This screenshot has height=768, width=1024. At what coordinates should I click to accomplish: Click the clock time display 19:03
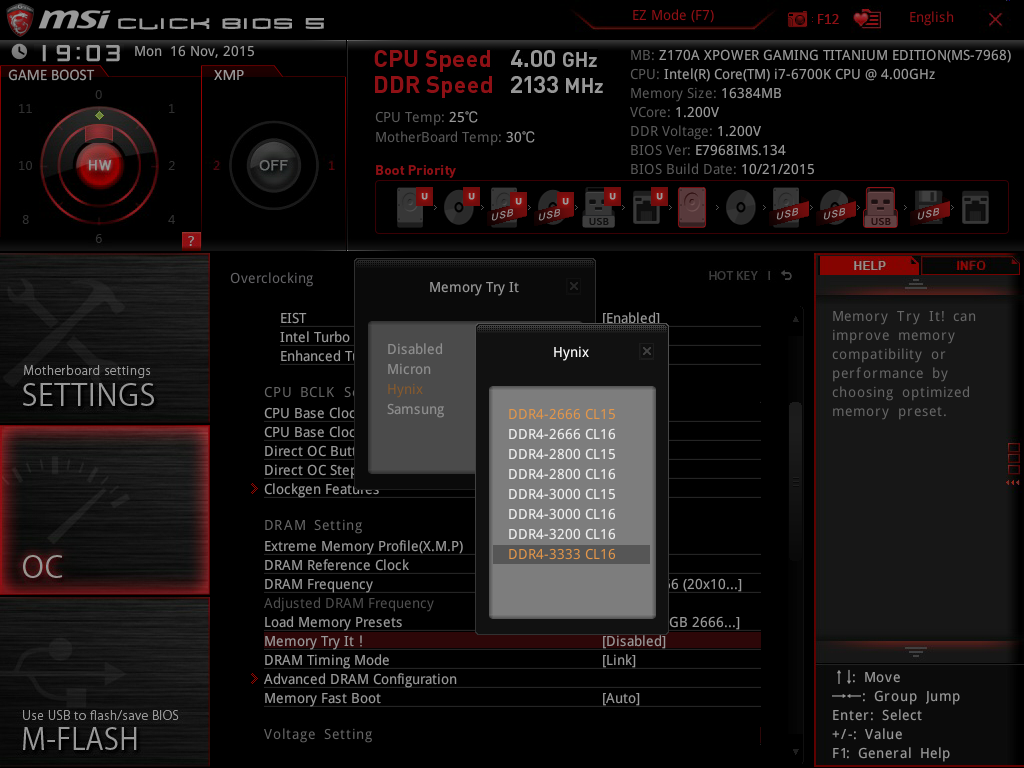(x=80, y=53)
